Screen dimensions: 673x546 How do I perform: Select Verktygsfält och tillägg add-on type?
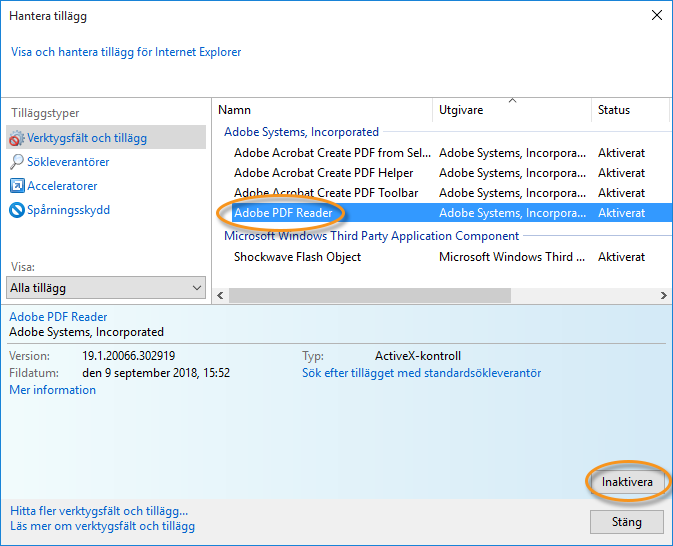(x=106, y=138)
